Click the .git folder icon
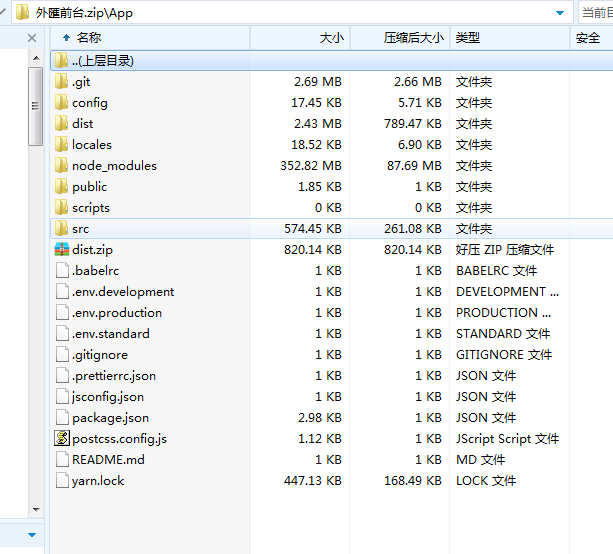 (x=62, y=82)
